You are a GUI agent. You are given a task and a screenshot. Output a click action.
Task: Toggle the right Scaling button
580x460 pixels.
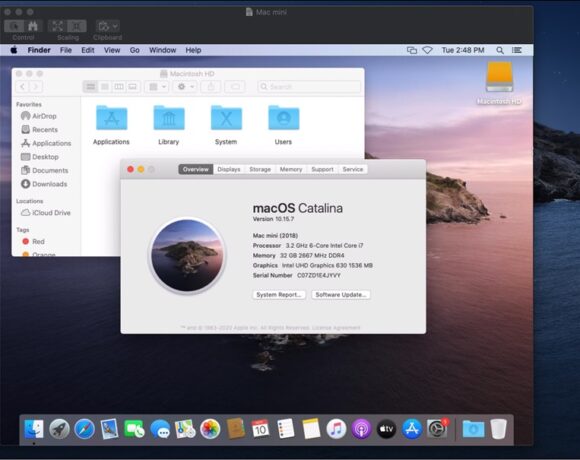pos(77,26)
